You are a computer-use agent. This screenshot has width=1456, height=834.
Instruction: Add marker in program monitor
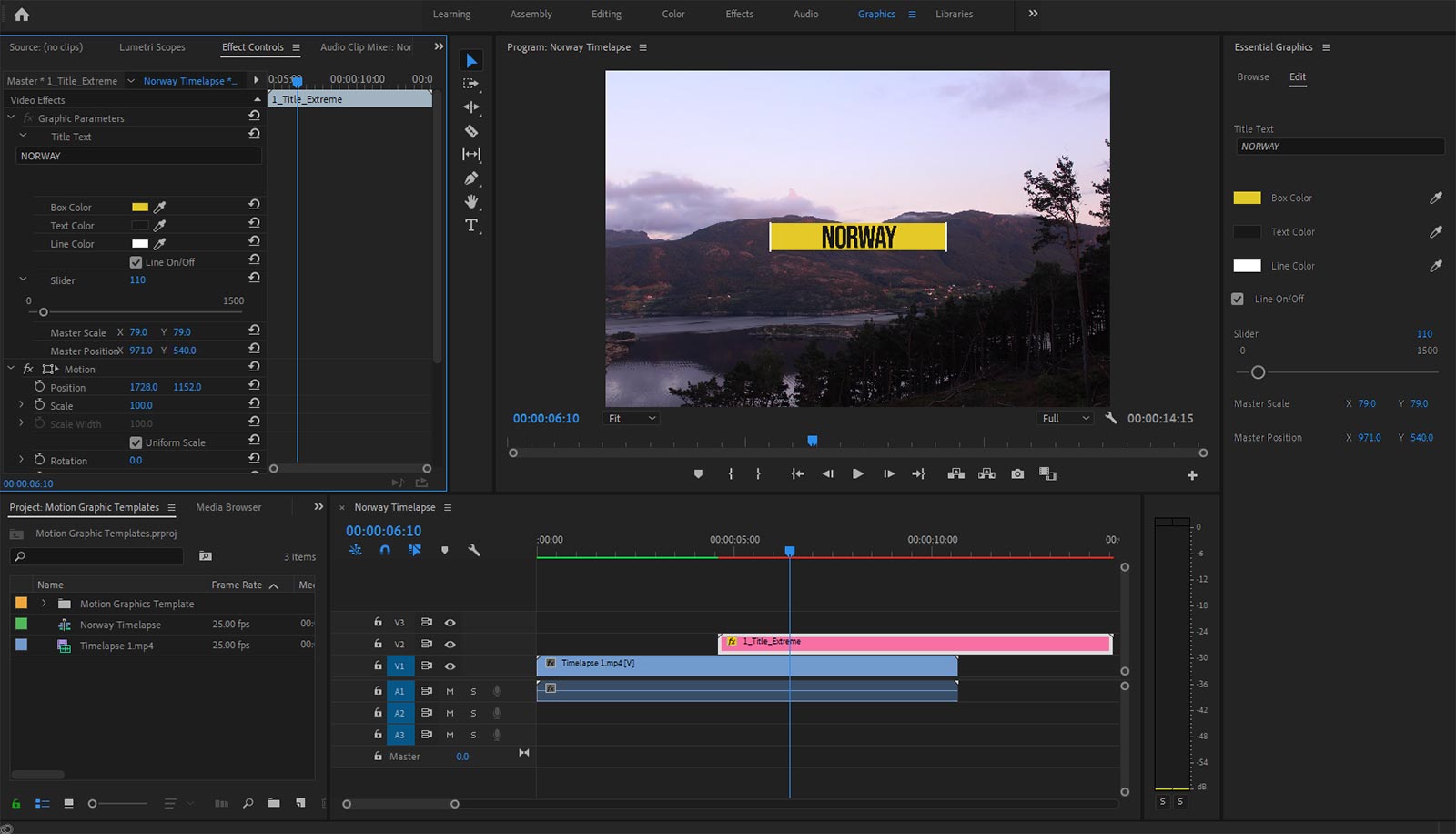tap(698, 474)
